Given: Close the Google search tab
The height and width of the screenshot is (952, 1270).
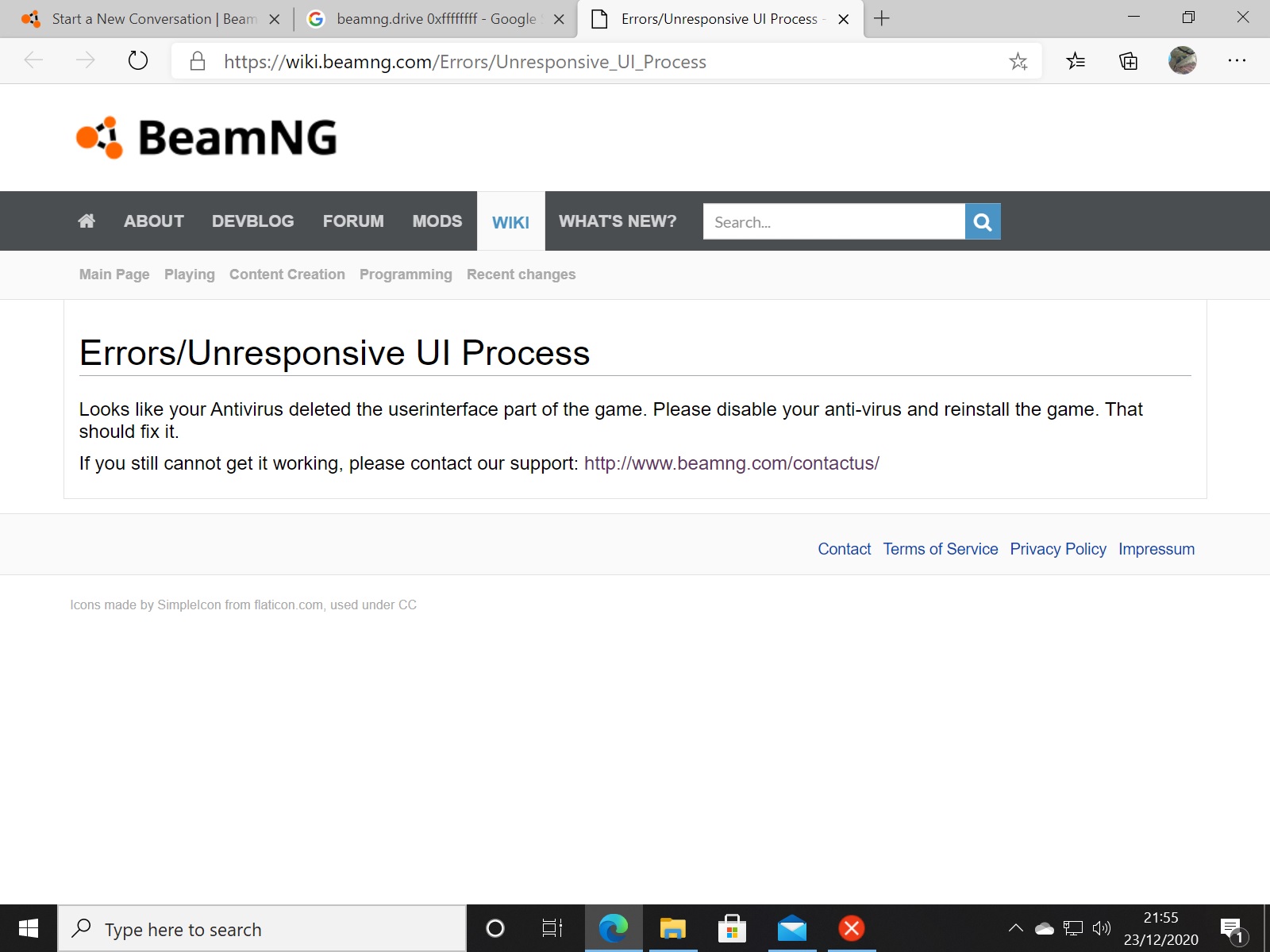Looking at the screenshot, I should (559, 19).
